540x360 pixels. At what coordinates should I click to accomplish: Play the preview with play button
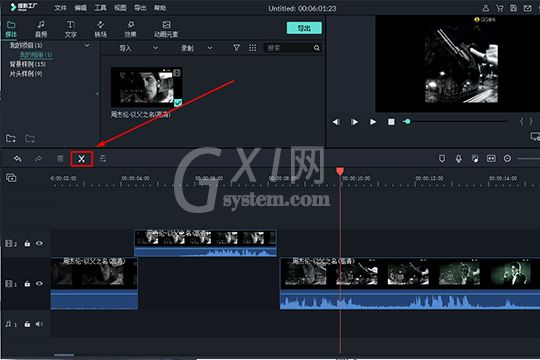(x=373, y=122)
